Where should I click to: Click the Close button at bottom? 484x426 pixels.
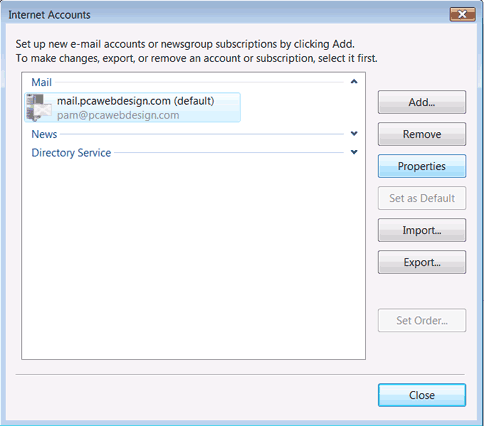pyautogui.click(x=422, y=395)
